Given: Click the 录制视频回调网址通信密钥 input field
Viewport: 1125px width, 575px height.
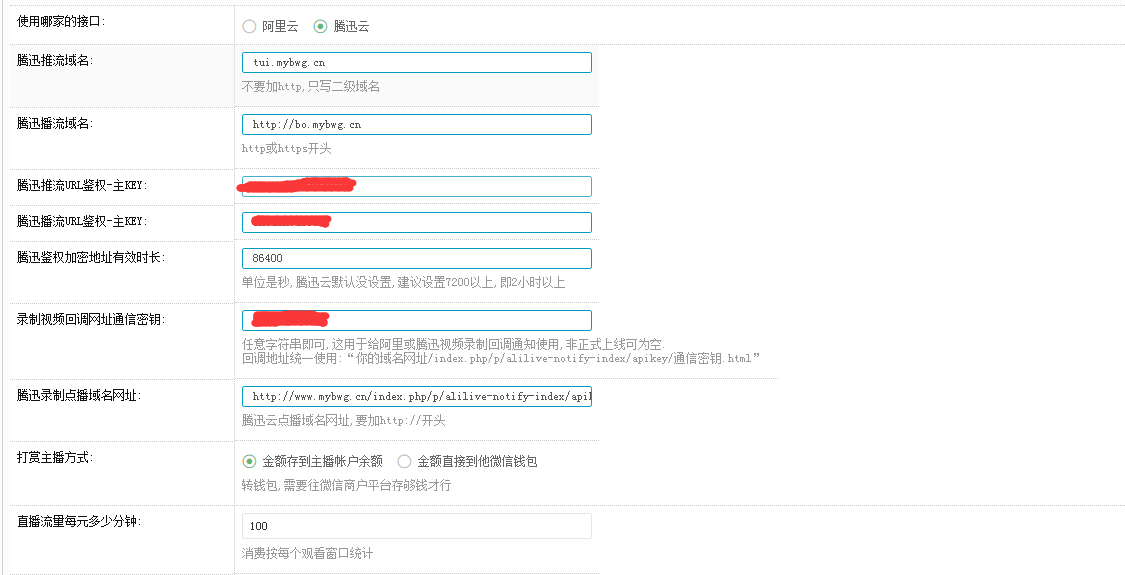Looking at the screenshot, I should point(460,320).
